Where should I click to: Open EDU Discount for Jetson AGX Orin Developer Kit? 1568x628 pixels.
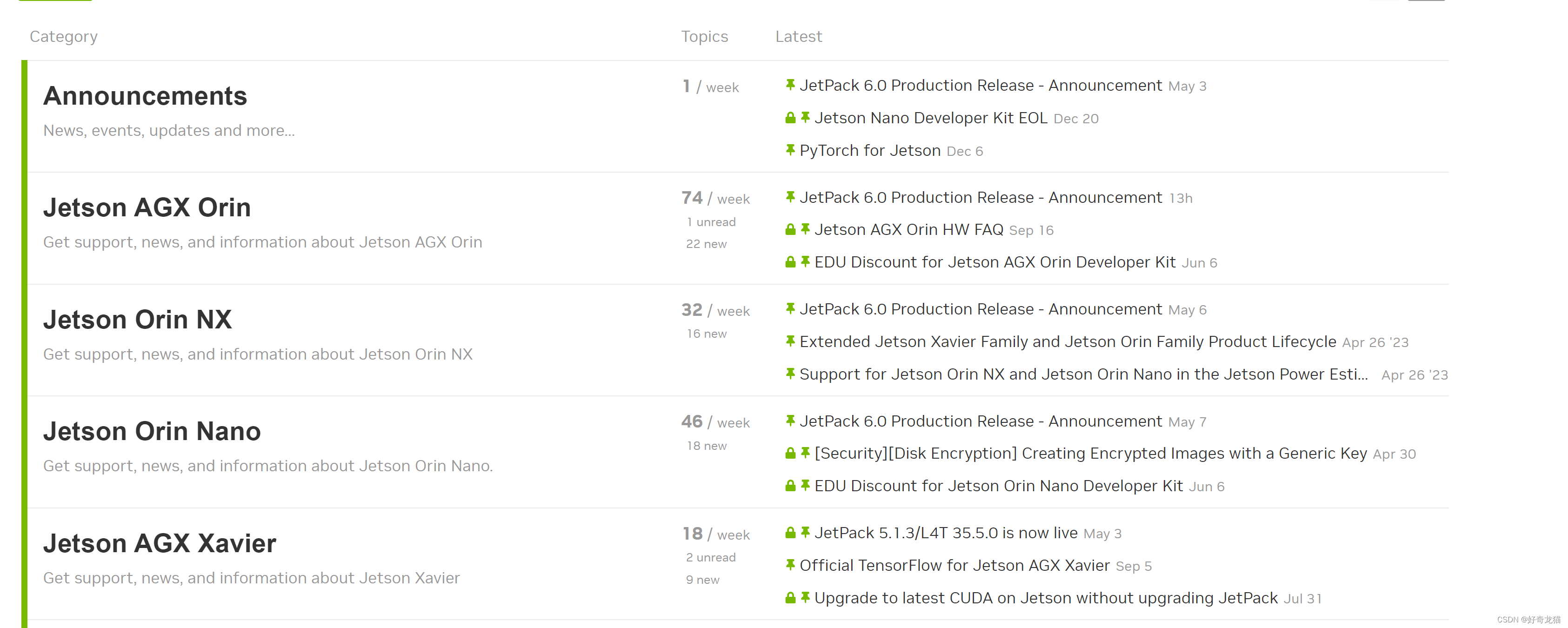994,262
